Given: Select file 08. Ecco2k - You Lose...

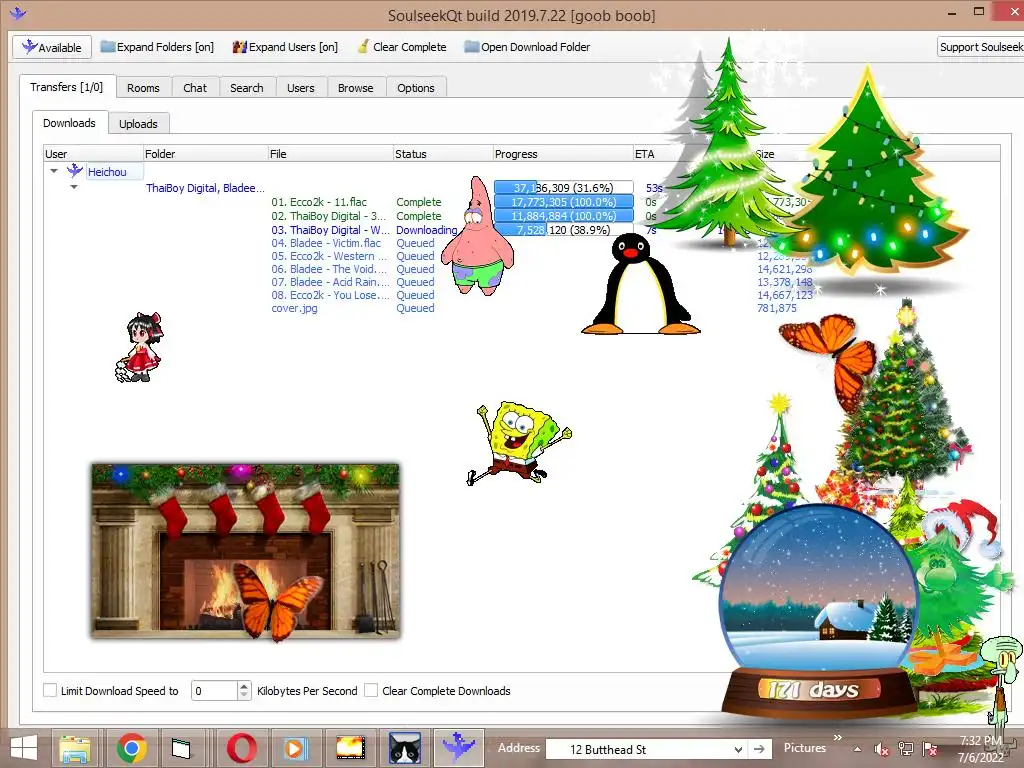Looking at the screenshot, I should (x=330, y=295).
